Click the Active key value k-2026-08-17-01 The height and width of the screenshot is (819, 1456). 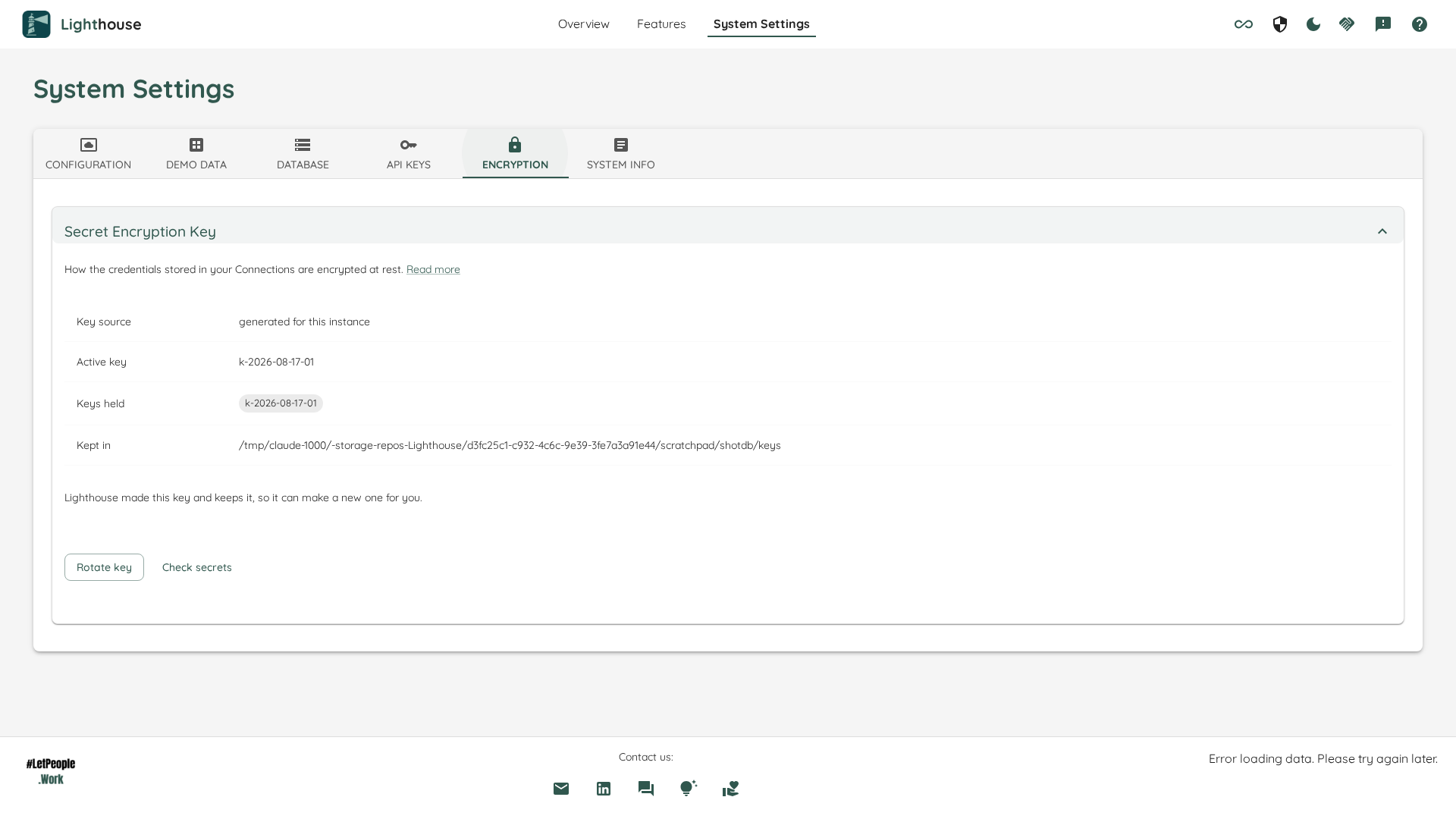coord(276,362)
